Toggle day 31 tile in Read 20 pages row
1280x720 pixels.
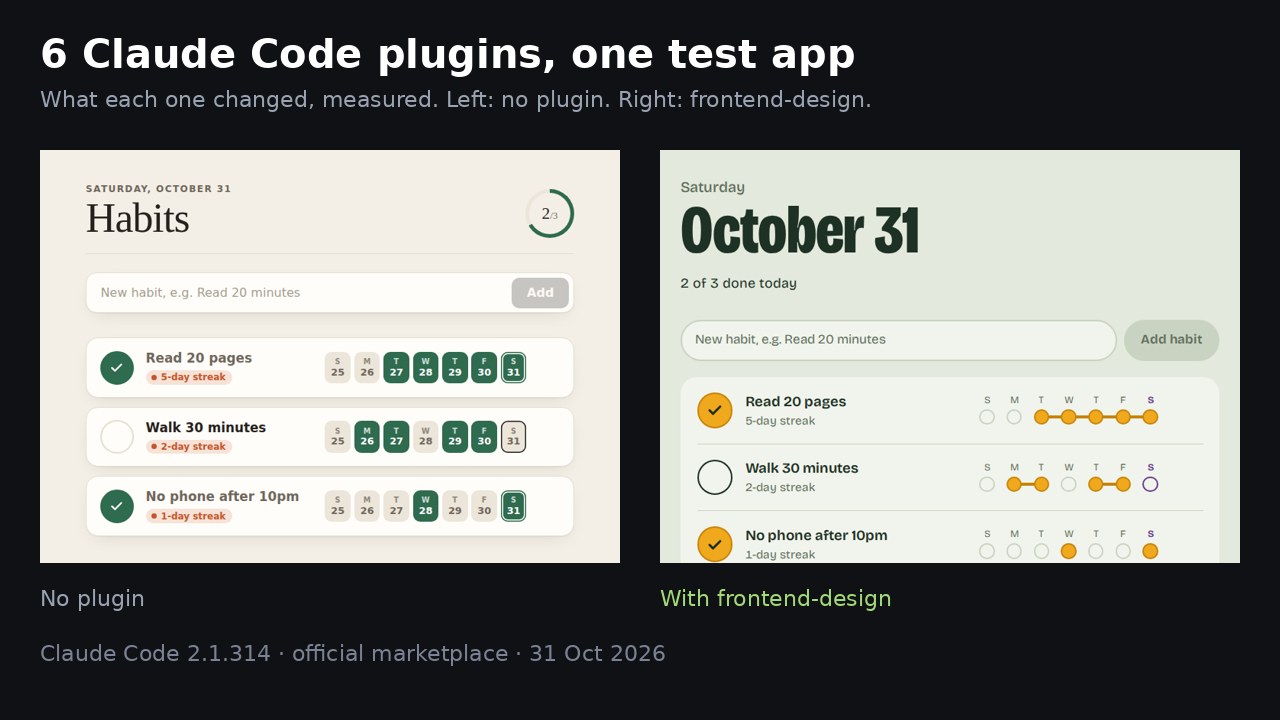click(x=513, y=368)
